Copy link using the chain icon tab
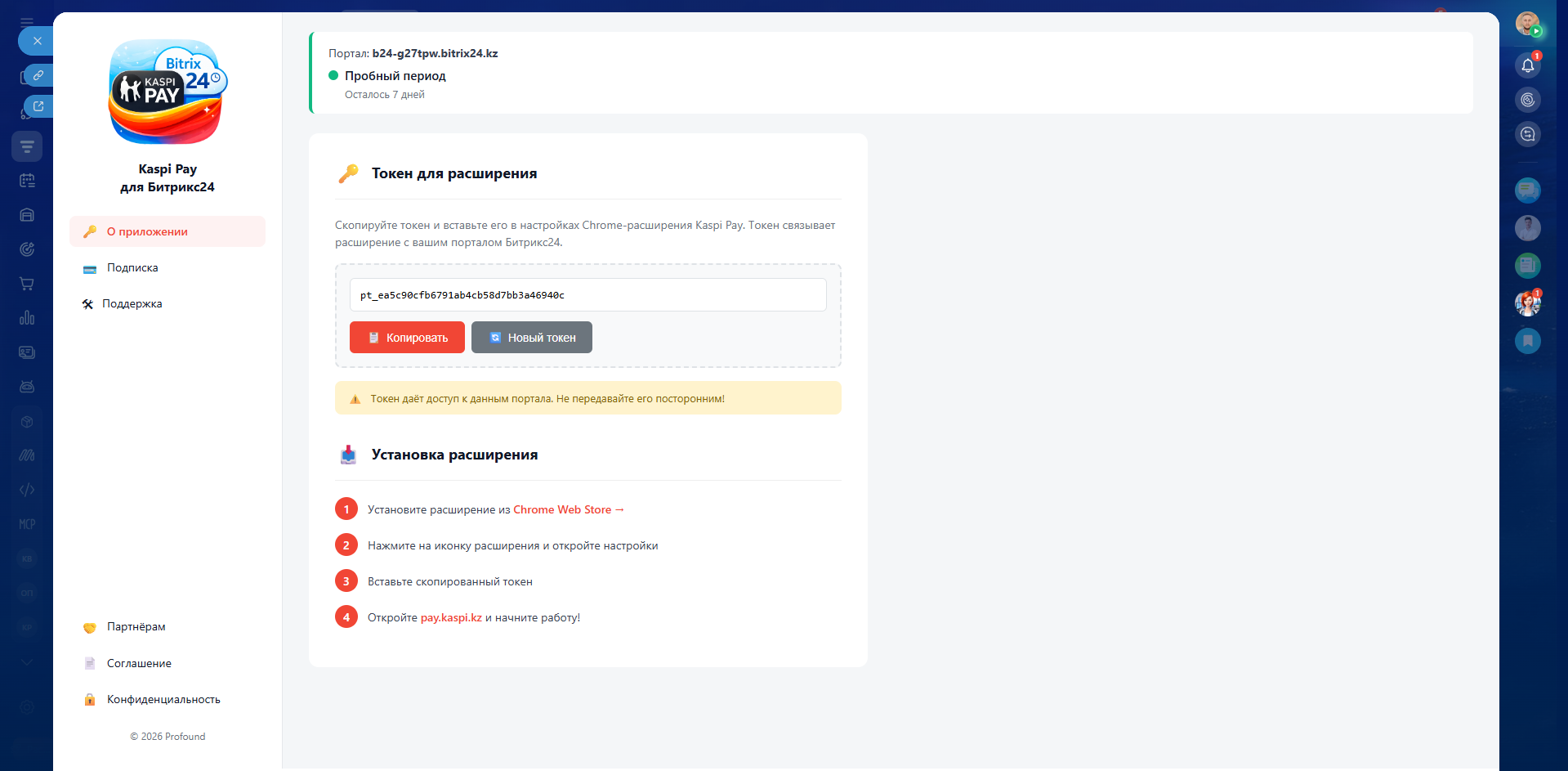 click(x=38, y=75)
